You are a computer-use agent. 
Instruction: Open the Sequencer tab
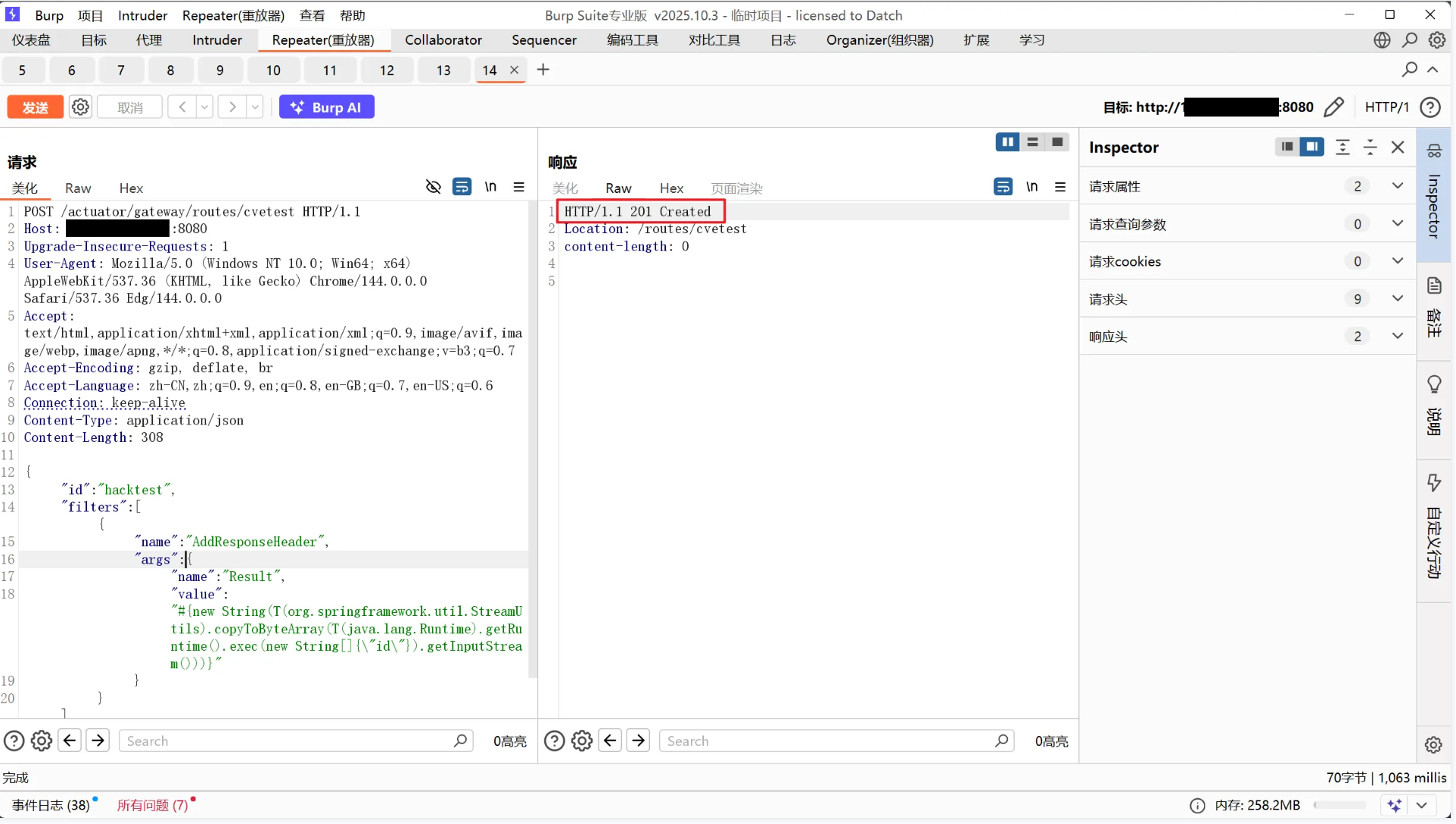(544, 40)
